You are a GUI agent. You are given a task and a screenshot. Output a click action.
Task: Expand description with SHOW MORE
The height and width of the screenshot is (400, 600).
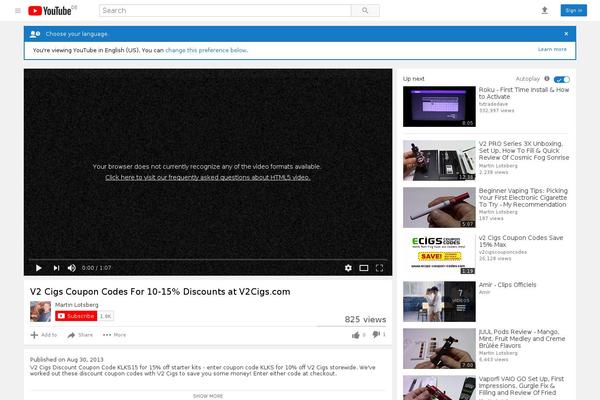coord(208,396)
